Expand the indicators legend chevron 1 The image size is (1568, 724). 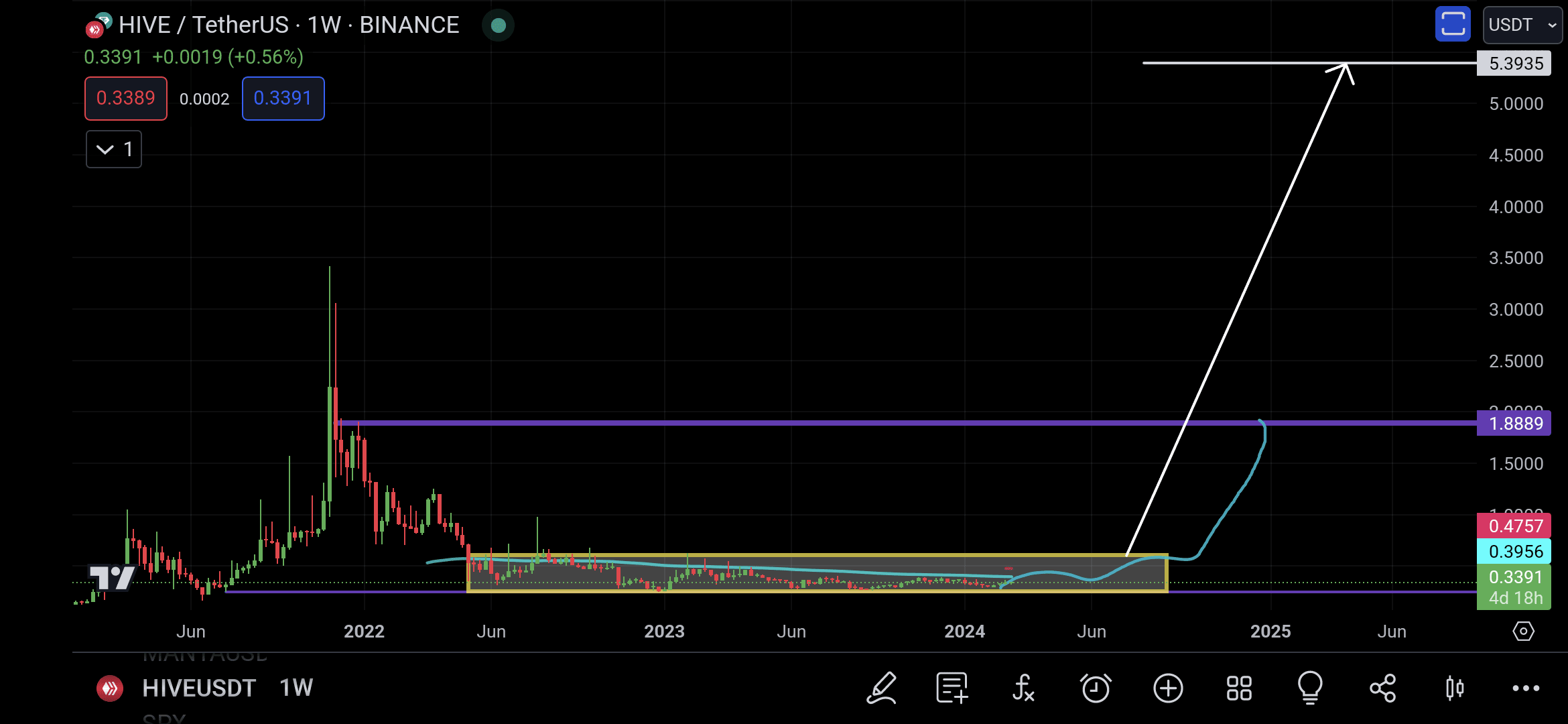(114, 149)
